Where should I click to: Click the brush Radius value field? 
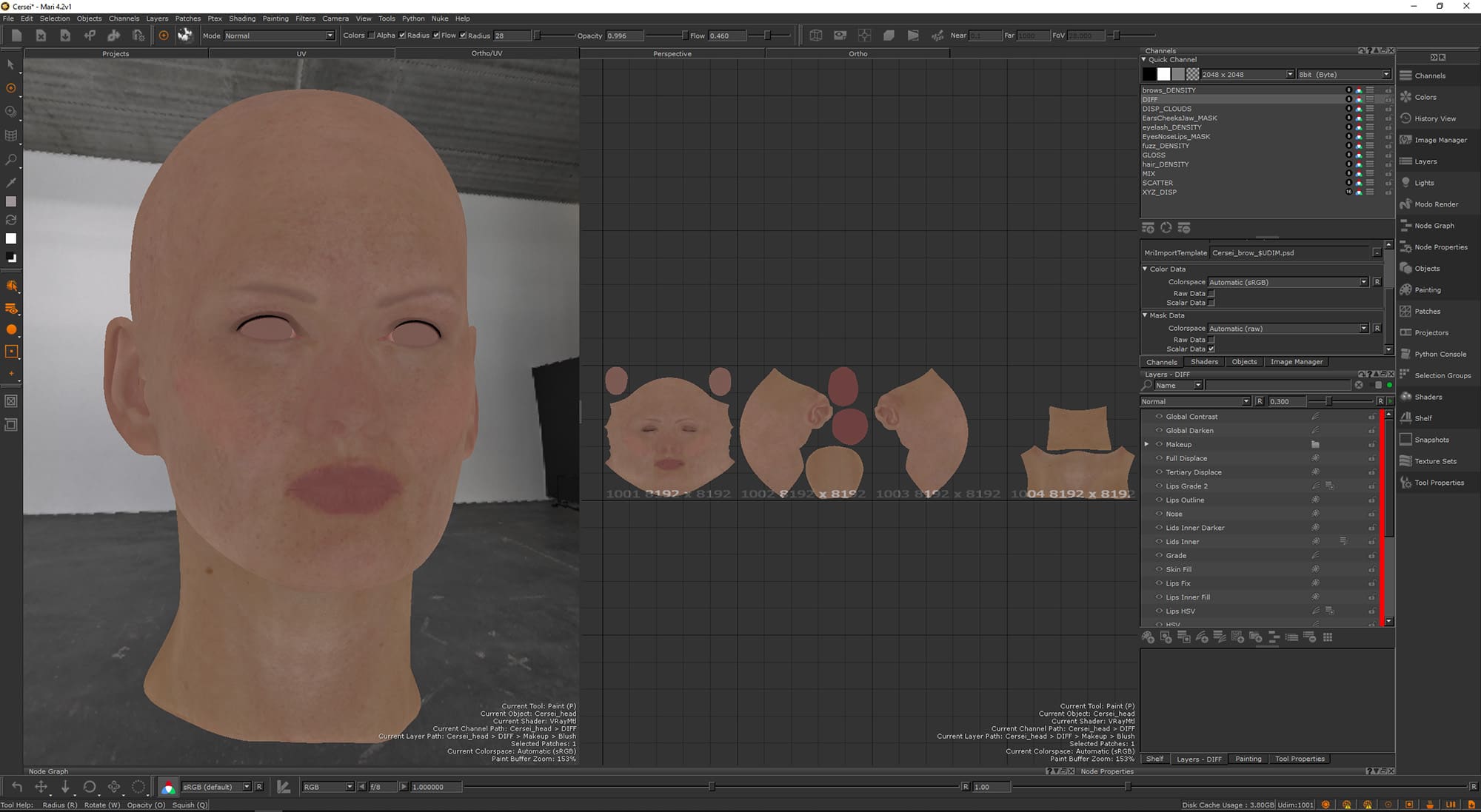coord(511,36)
